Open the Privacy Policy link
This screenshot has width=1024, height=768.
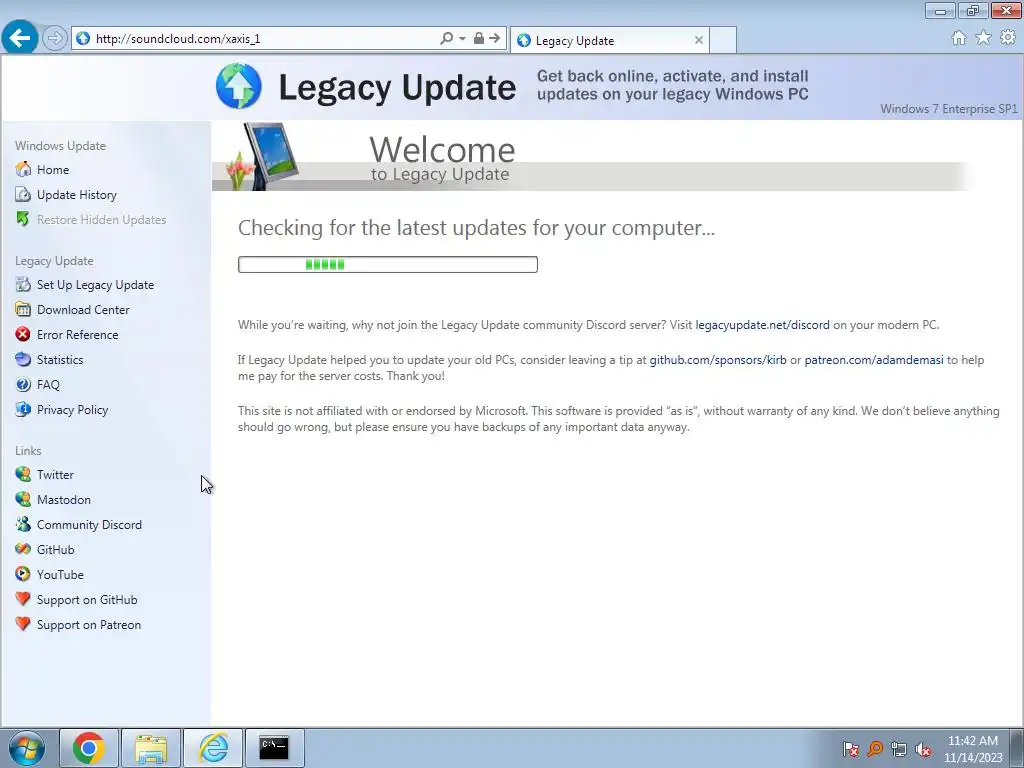click(72, 409)
